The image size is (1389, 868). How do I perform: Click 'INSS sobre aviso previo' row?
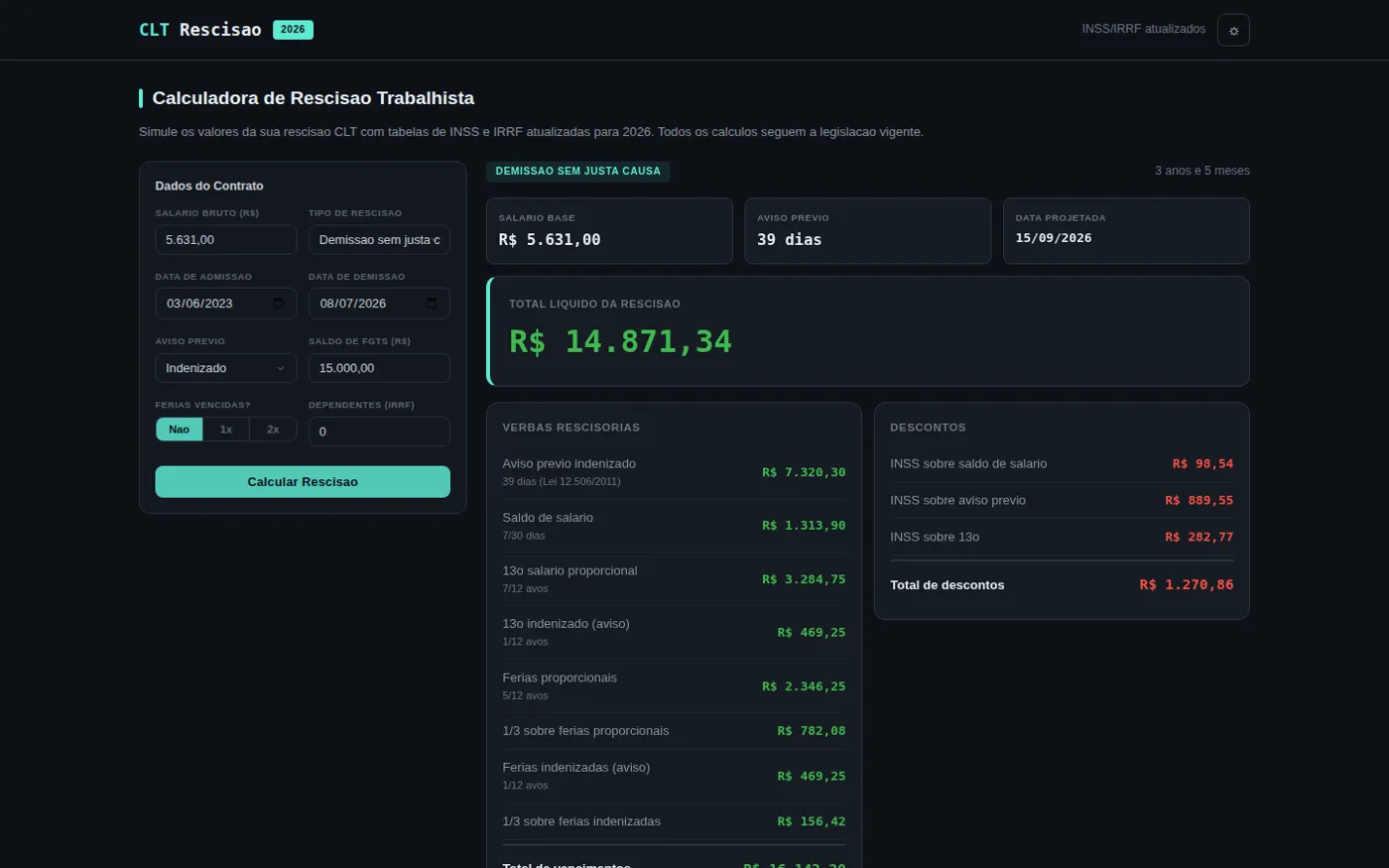(1062, 500)
